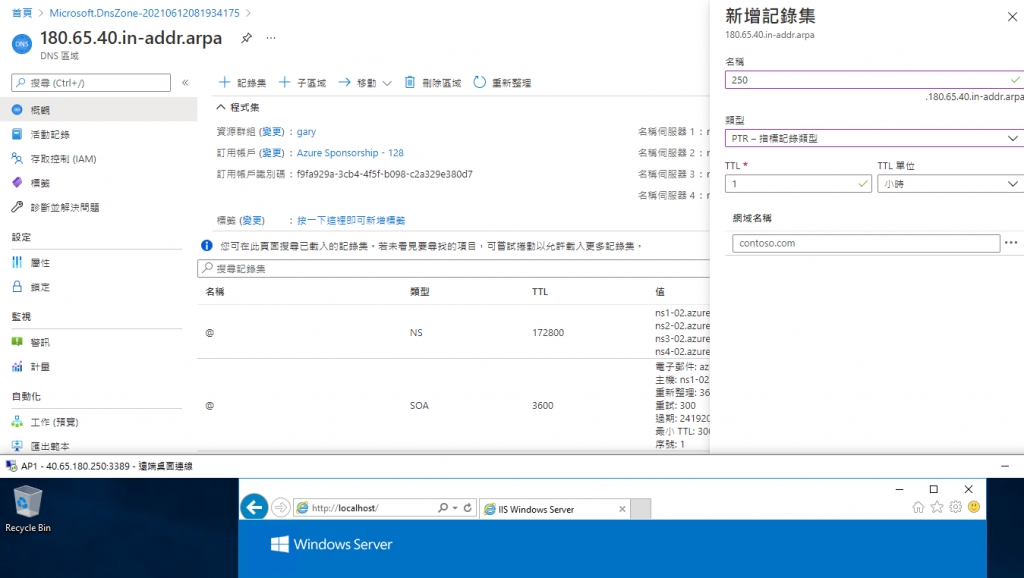This screenshot has width=1024, height=578.
Task: Open the Overview item in sidebar
Action: click(x=99, y=110)
